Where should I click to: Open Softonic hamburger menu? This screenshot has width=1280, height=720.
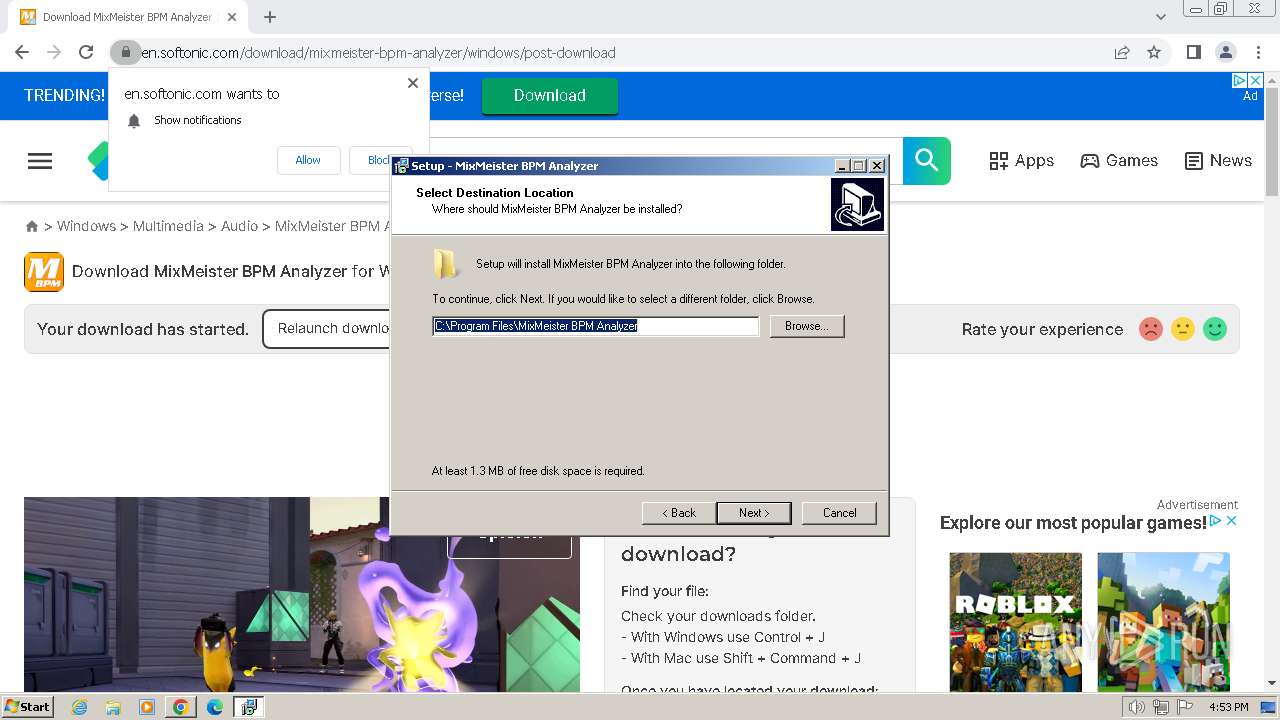point(40,161)
